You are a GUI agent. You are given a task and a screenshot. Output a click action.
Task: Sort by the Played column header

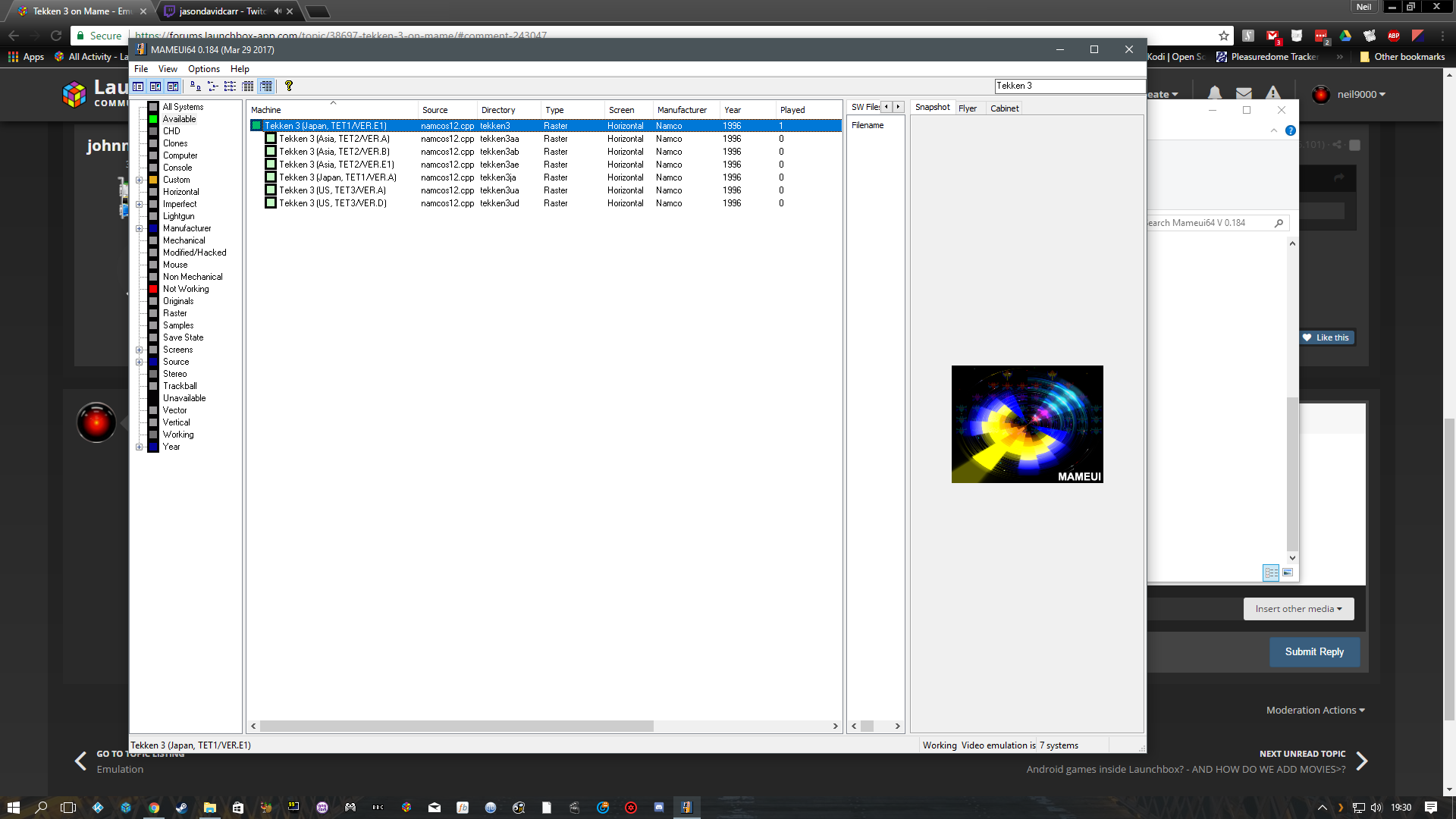point(808,110)
